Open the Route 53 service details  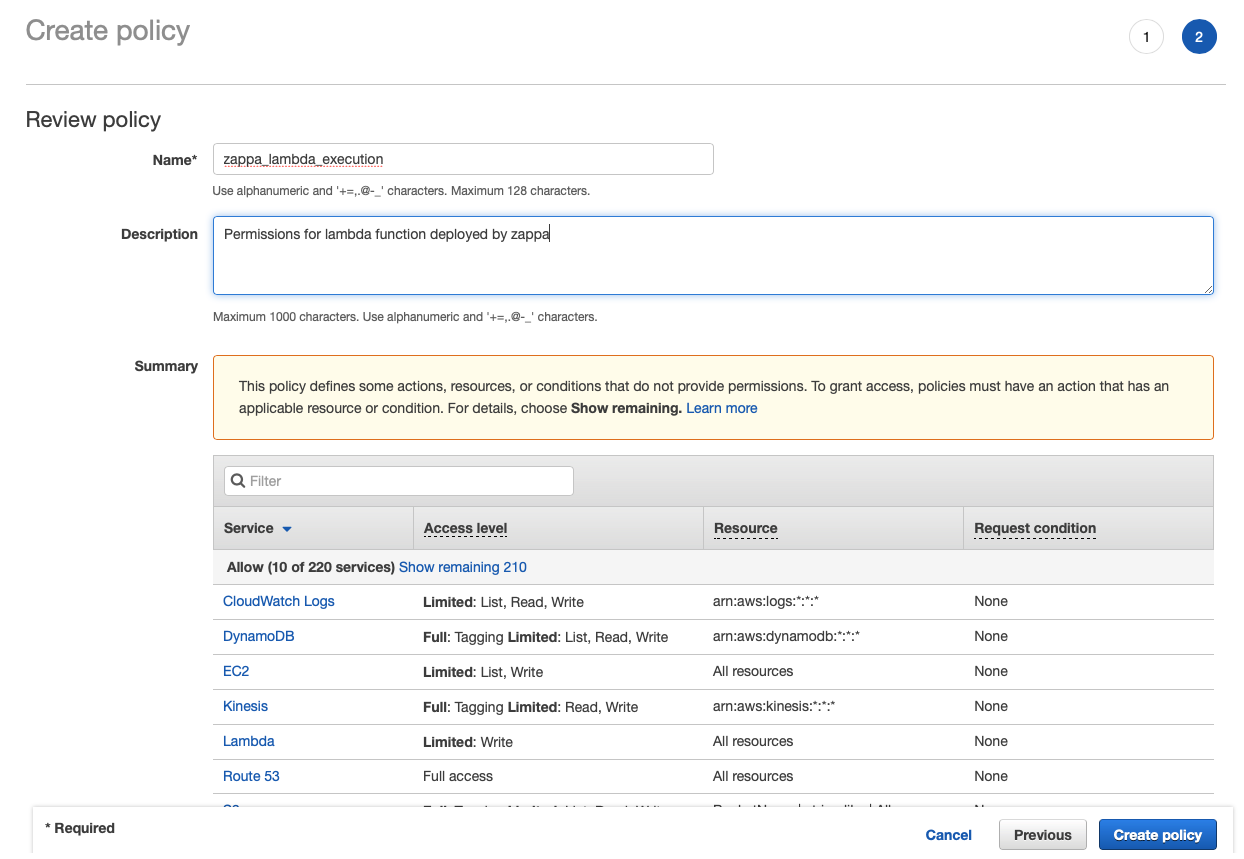pos(251,776)
